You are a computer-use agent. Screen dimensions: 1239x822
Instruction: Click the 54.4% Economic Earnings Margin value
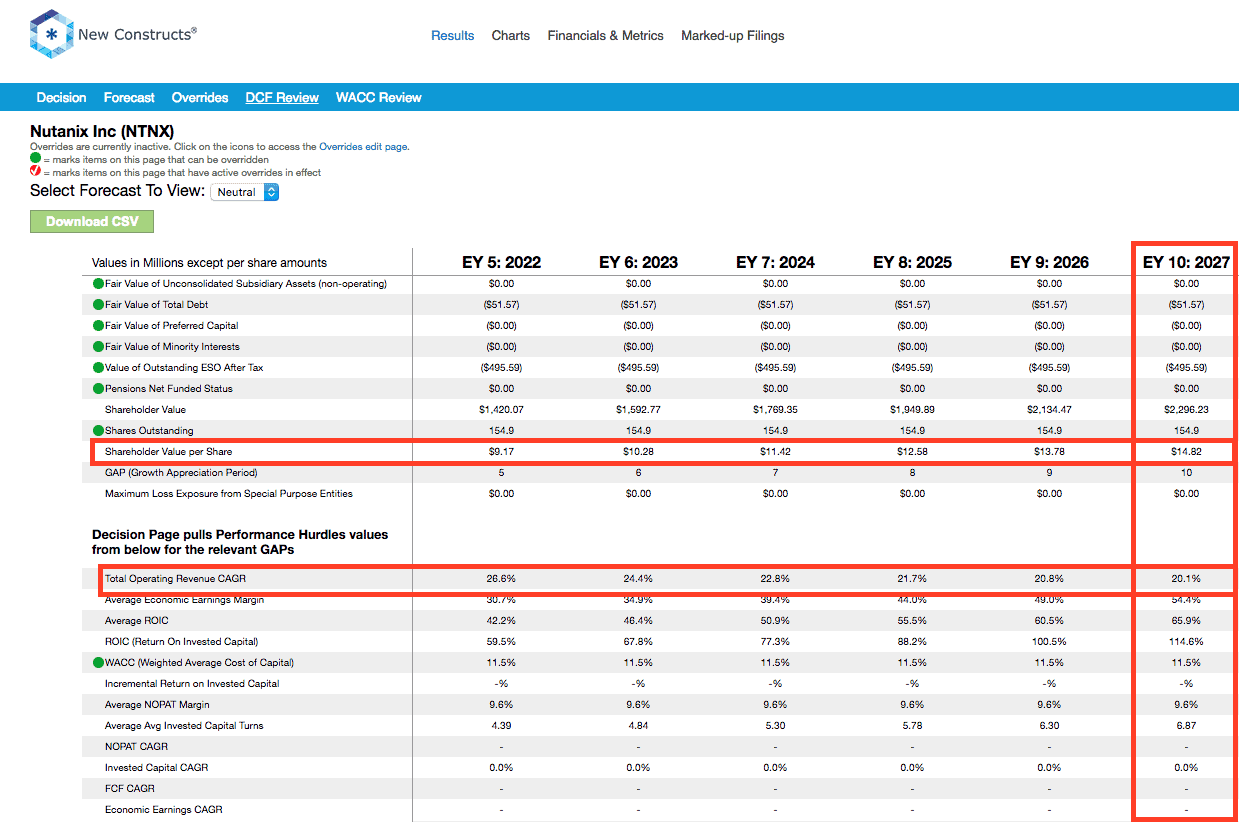click(1186, 600)
